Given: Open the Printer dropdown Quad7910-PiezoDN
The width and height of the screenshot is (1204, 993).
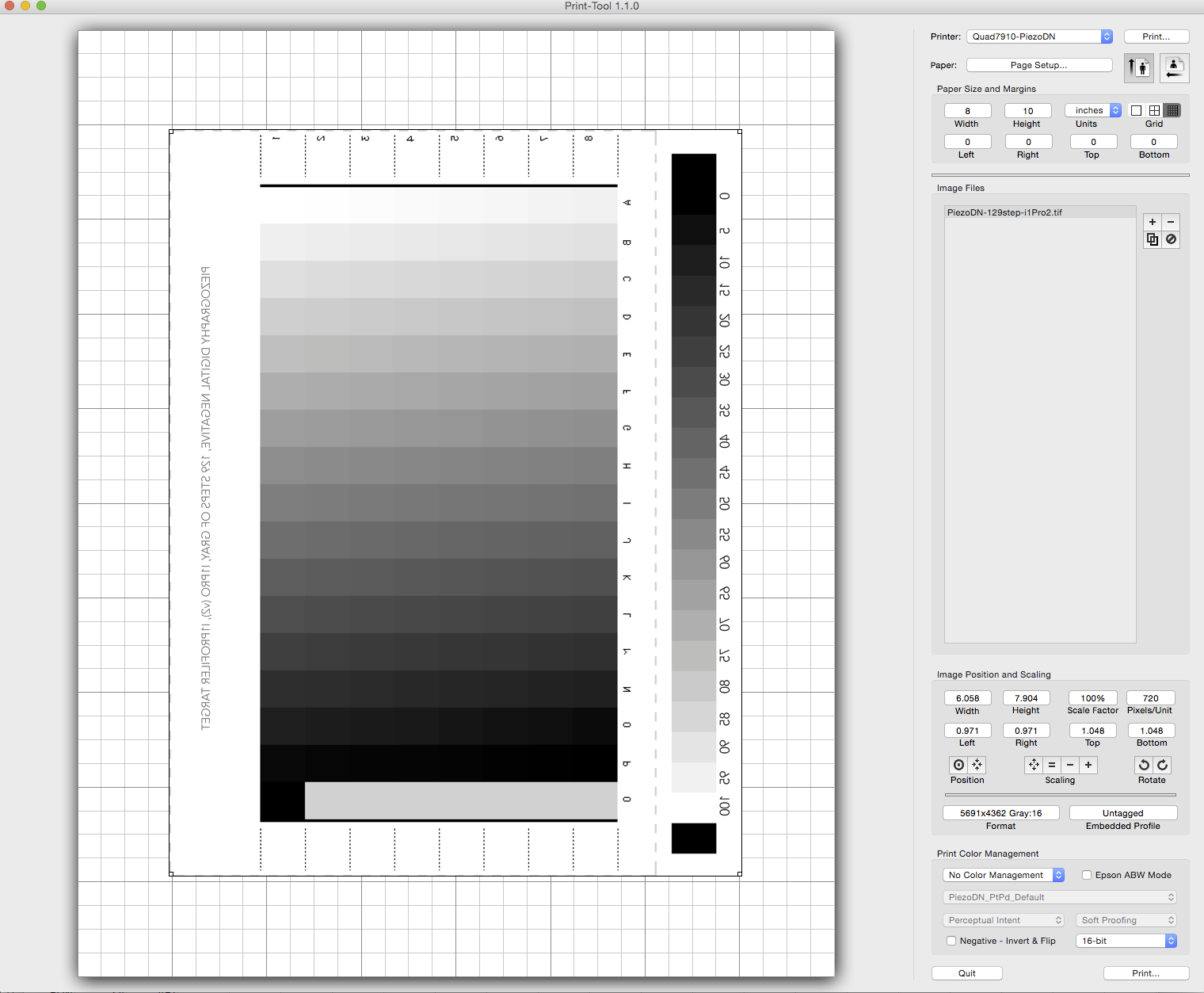Looking at the screenshot, I should point(1039,36).
